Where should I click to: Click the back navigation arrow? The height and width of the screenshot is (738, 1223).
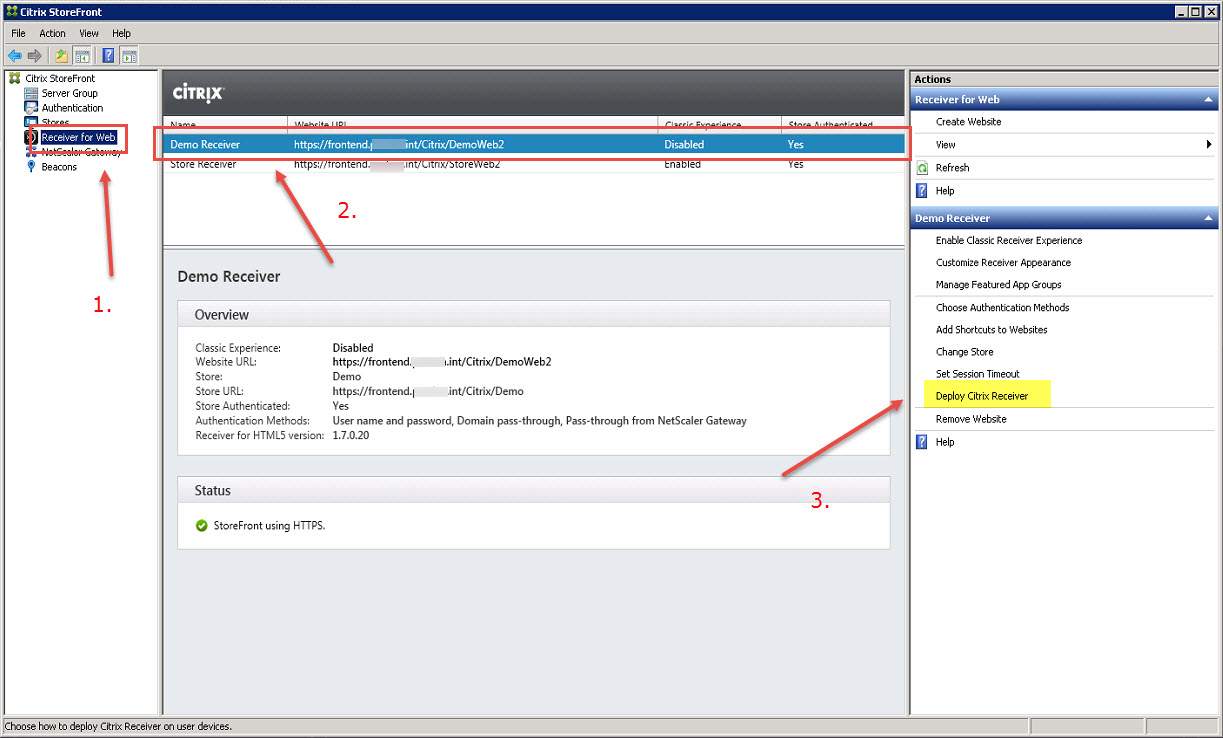click(x=14, y=55)
